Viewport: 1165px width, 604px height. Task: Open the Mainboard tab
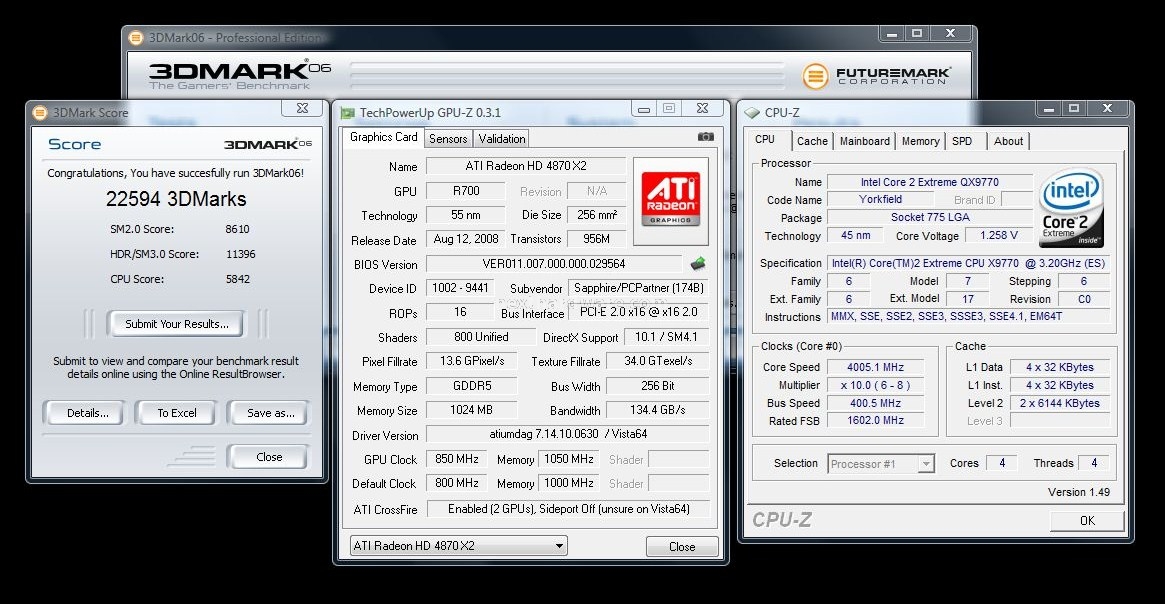(x=865, y=141)
